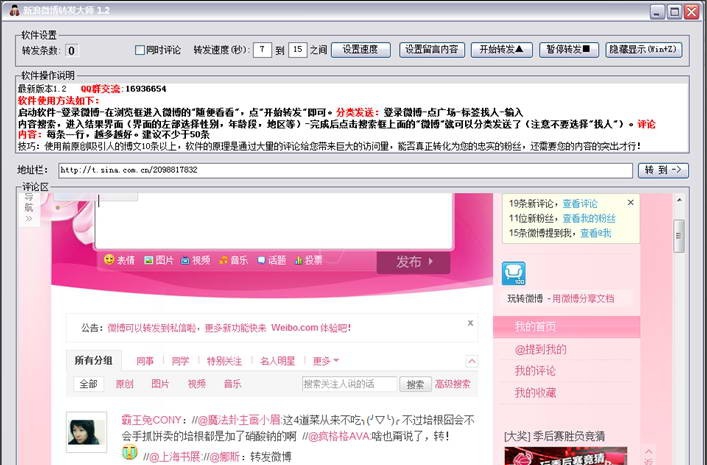This screenshot has height=465, width=707.
Task: Select the 同事 group tab
Action: point(145,361)
